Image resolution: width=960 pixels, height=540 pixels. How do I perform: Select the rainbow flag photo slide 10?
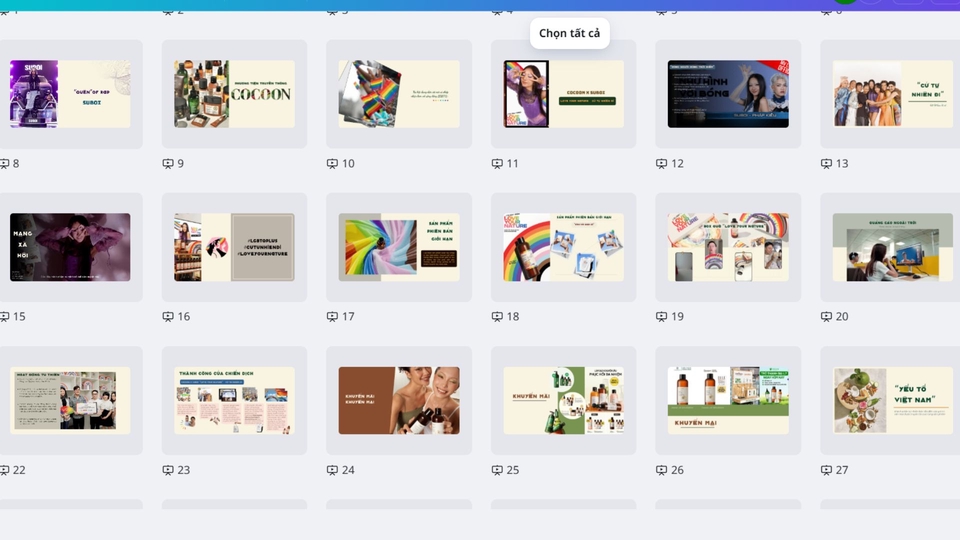pos(398,94)
